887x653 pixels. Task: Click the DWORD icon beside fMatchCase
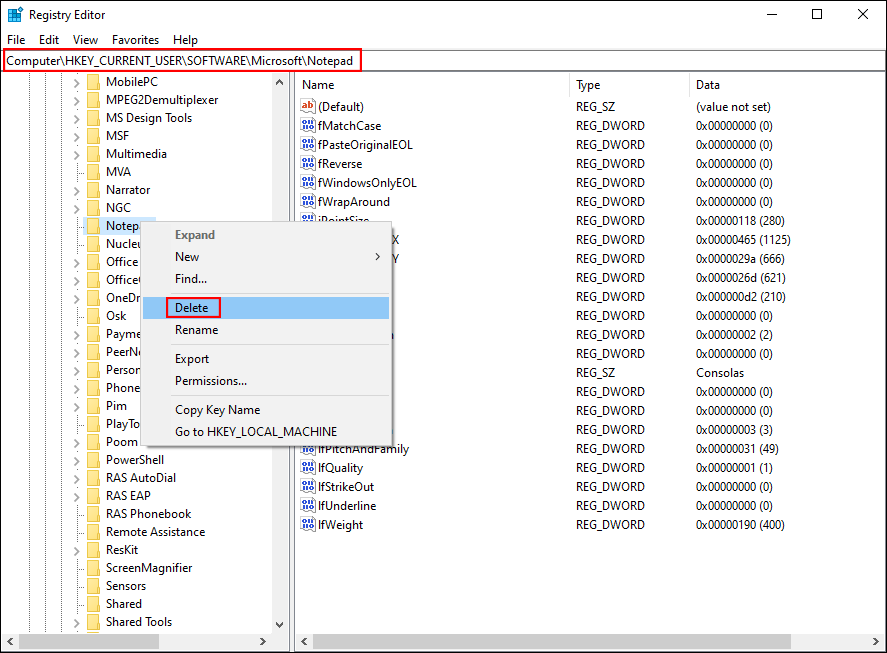point(308,126)
